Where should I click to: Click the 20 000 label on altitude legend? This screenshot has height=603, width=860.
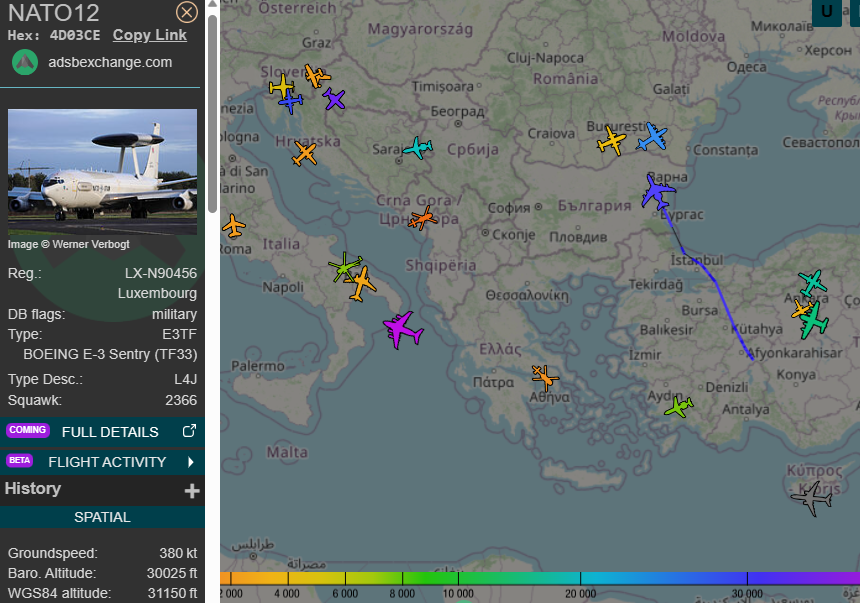pos(580,594)
